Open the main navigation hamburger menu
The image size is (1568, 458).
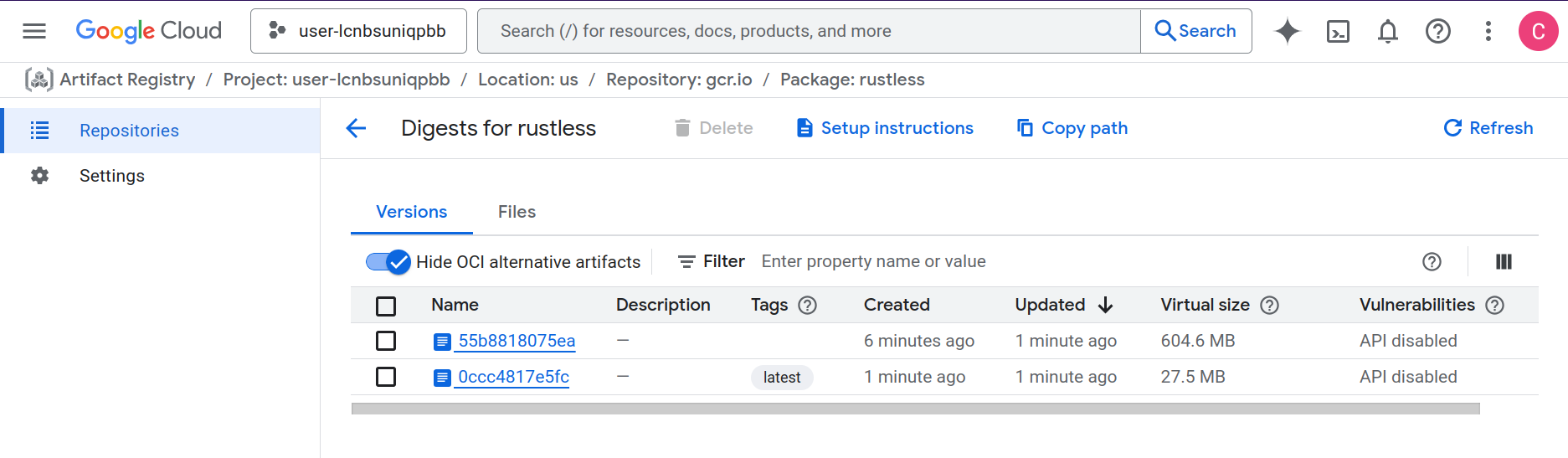click(x=34, y=31)
